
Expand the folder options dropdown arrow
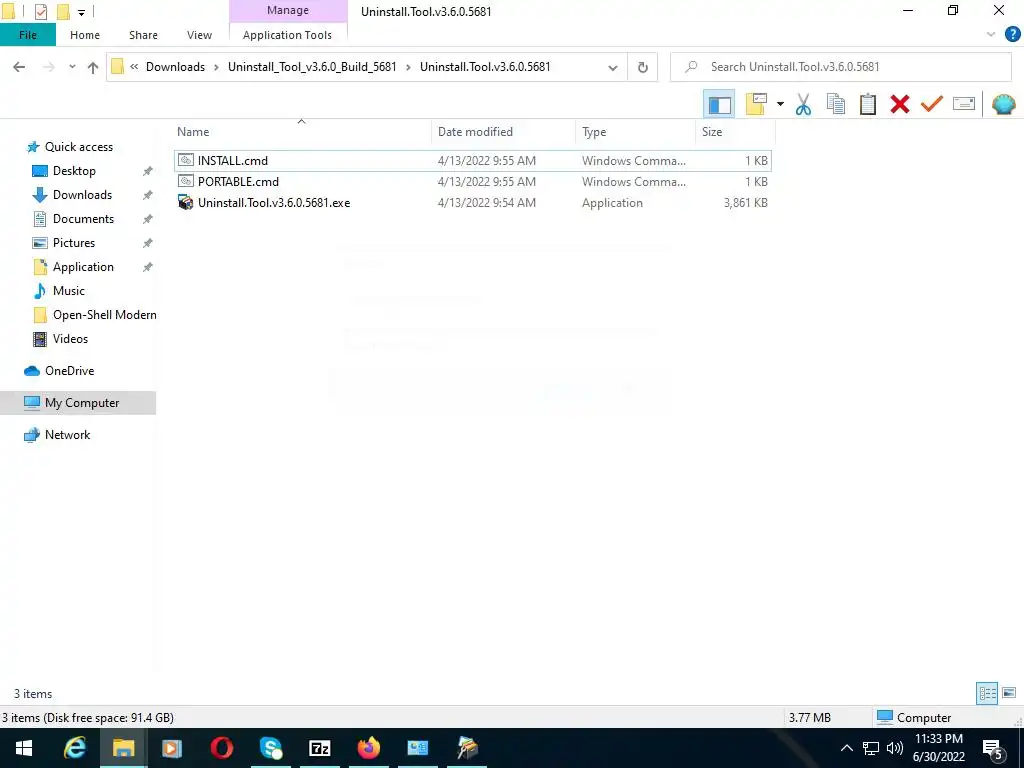click(780, 104)
